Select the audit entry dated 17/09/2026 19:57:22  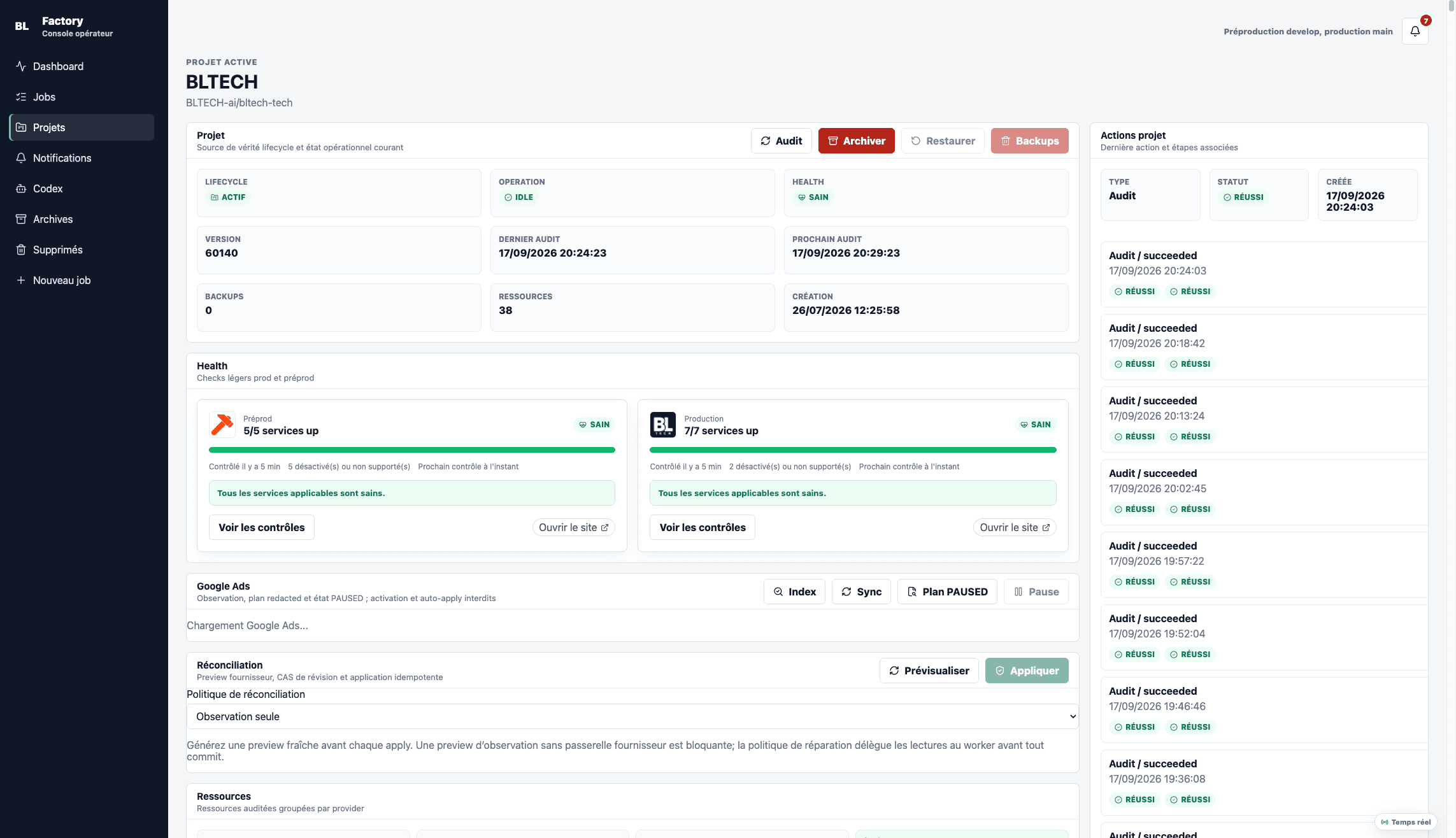pos(1264,564)
